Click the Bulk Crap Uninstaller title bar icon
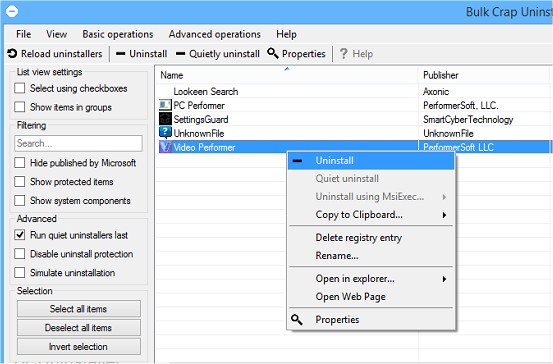Image resolution: width=553 pixels, height=364 pixels. 12,11
